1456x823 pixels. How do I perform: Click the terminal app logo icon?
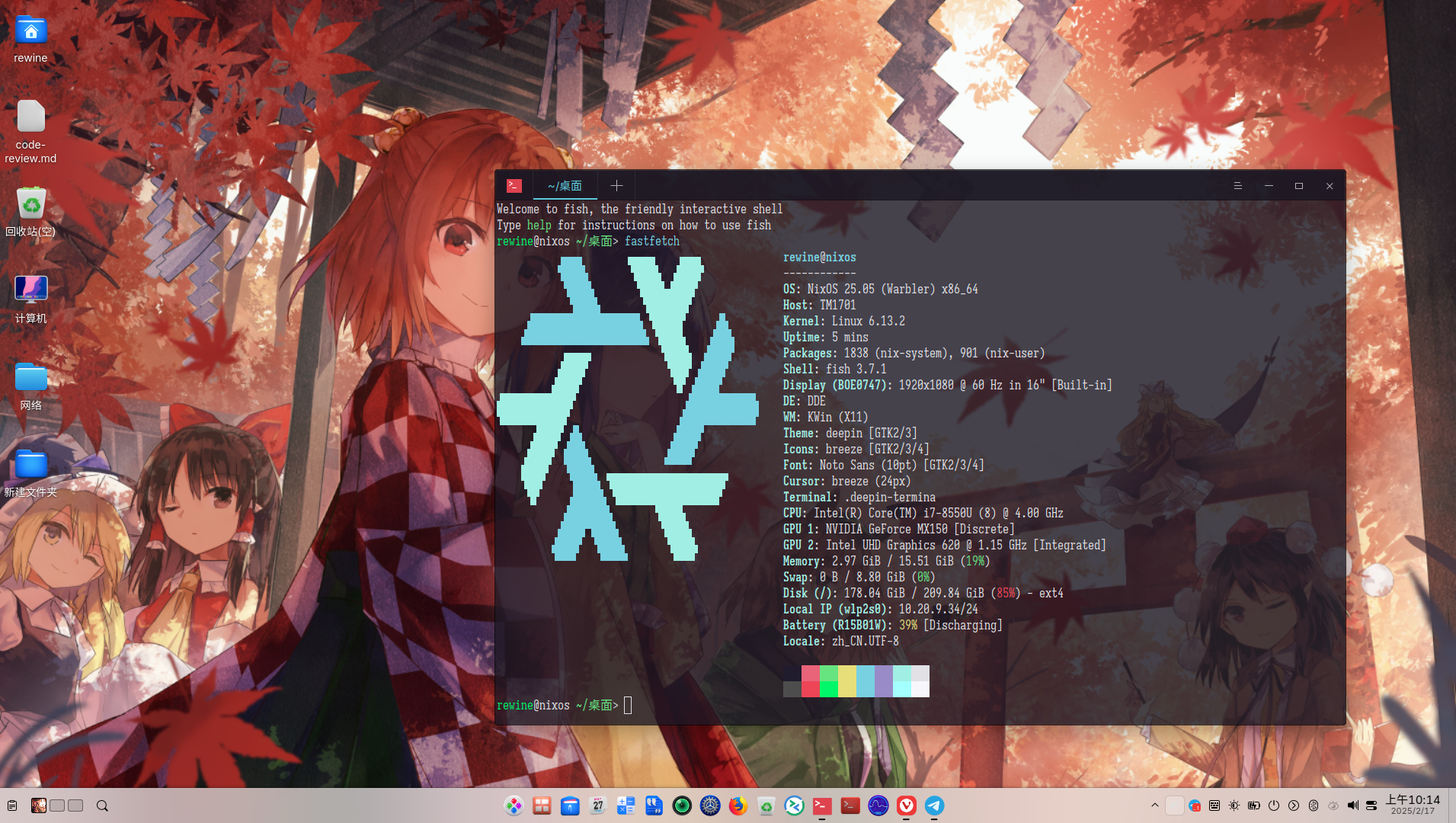tap(514, 186)
